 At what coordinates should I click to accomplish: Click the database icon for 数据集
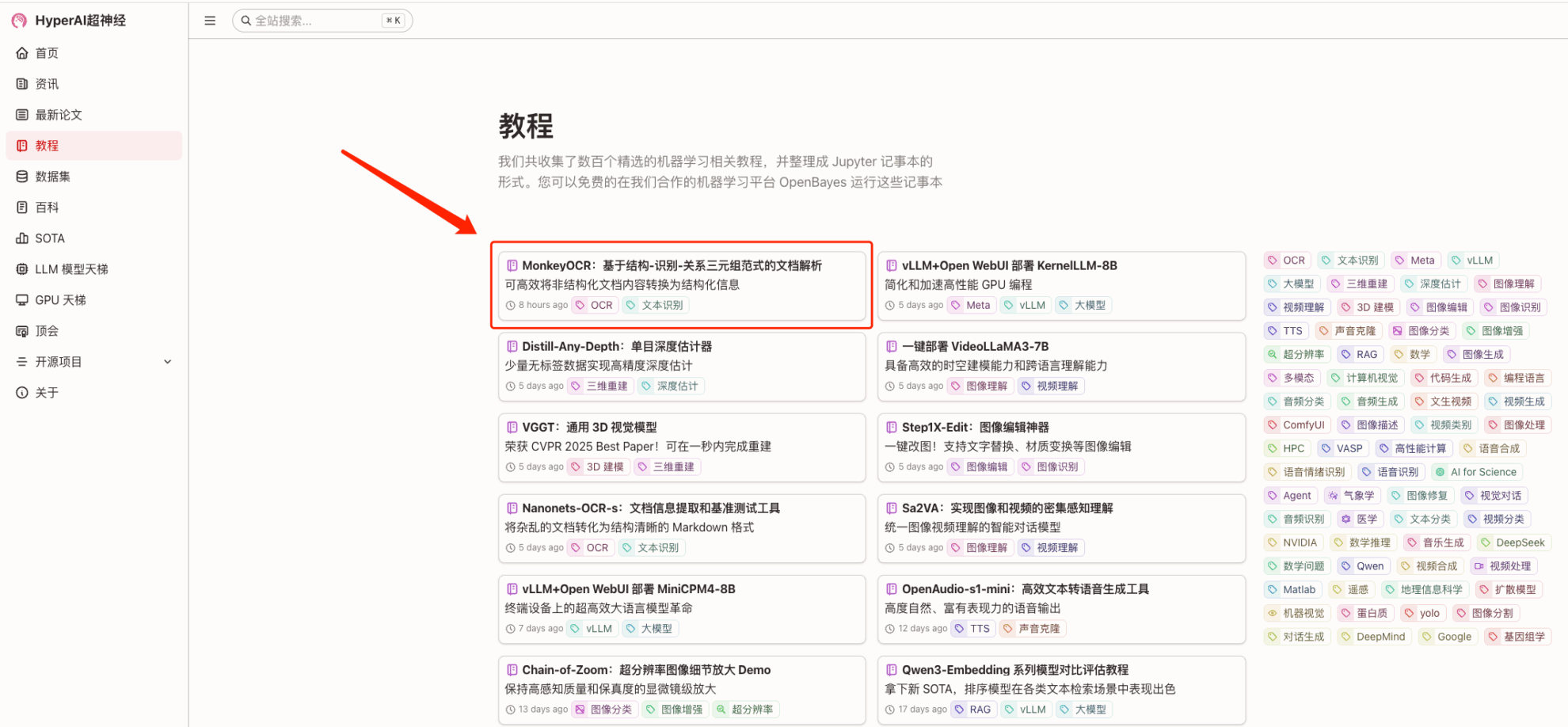tap(22, 177)
